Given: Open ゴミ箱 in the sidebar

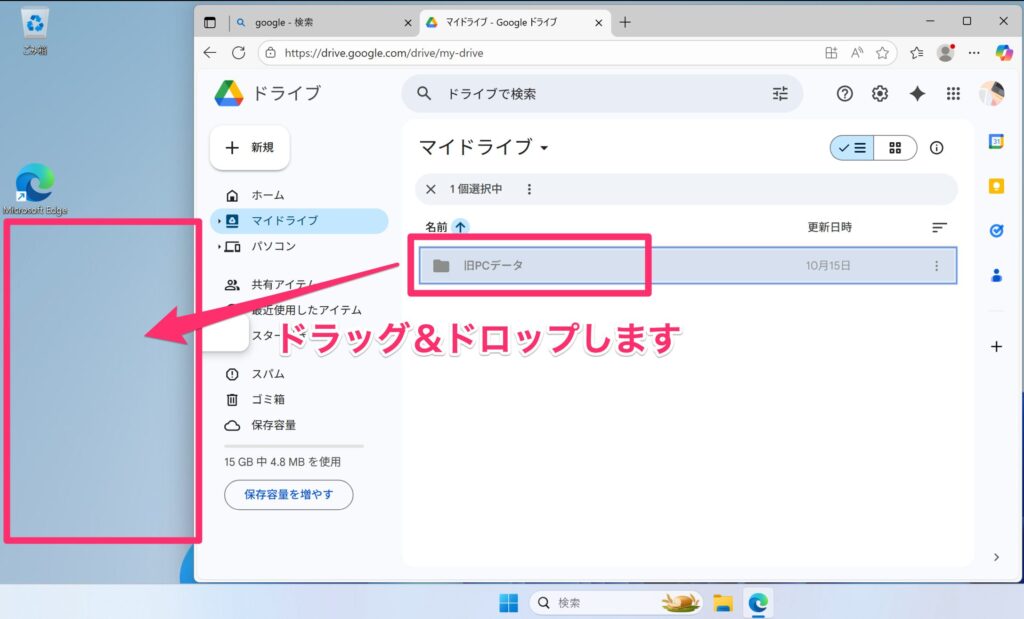Looking at the screenshot, I should 267,399.
